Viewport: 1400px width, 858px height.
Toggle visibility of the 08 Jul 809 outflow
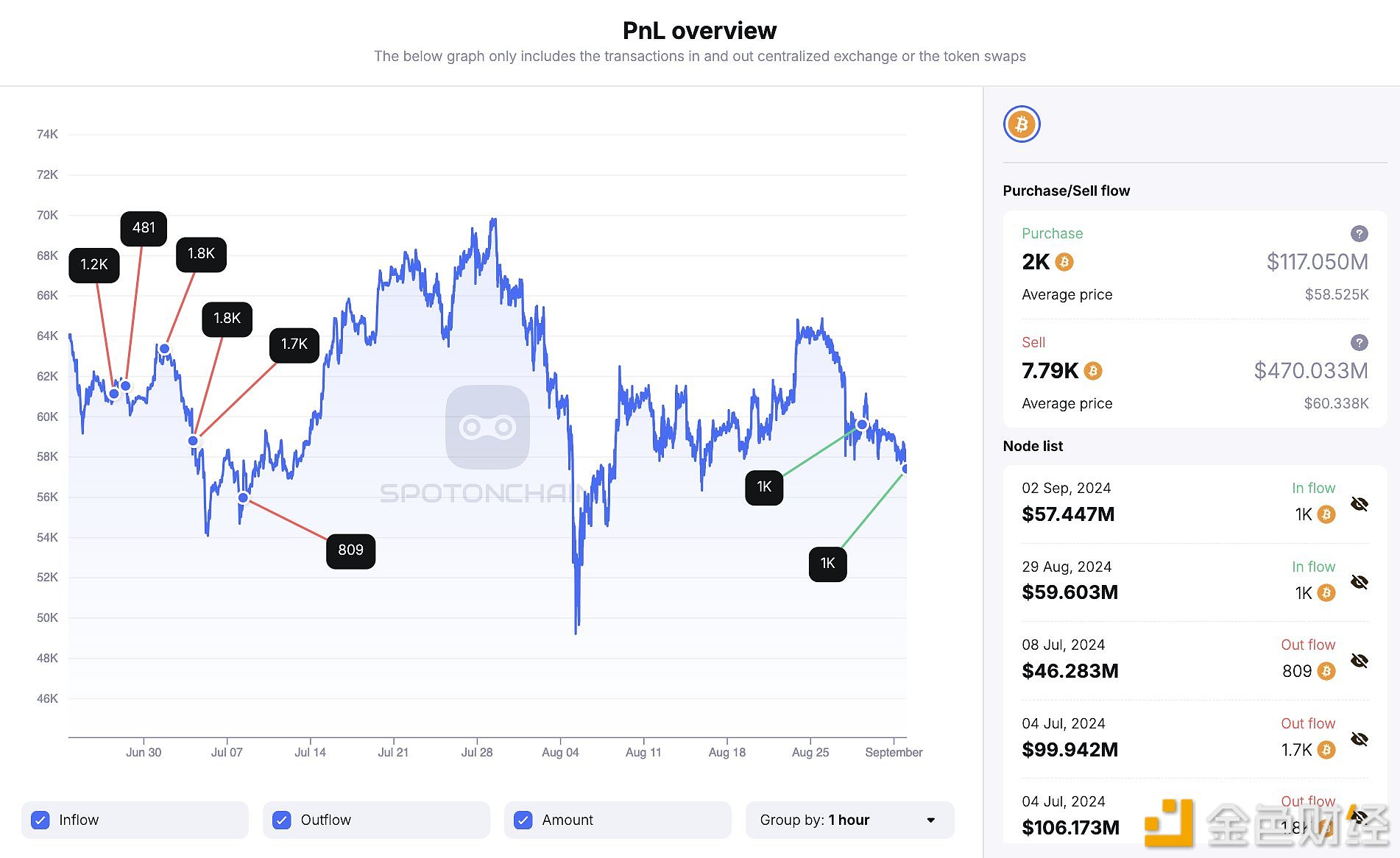(x=1359, y=661)
